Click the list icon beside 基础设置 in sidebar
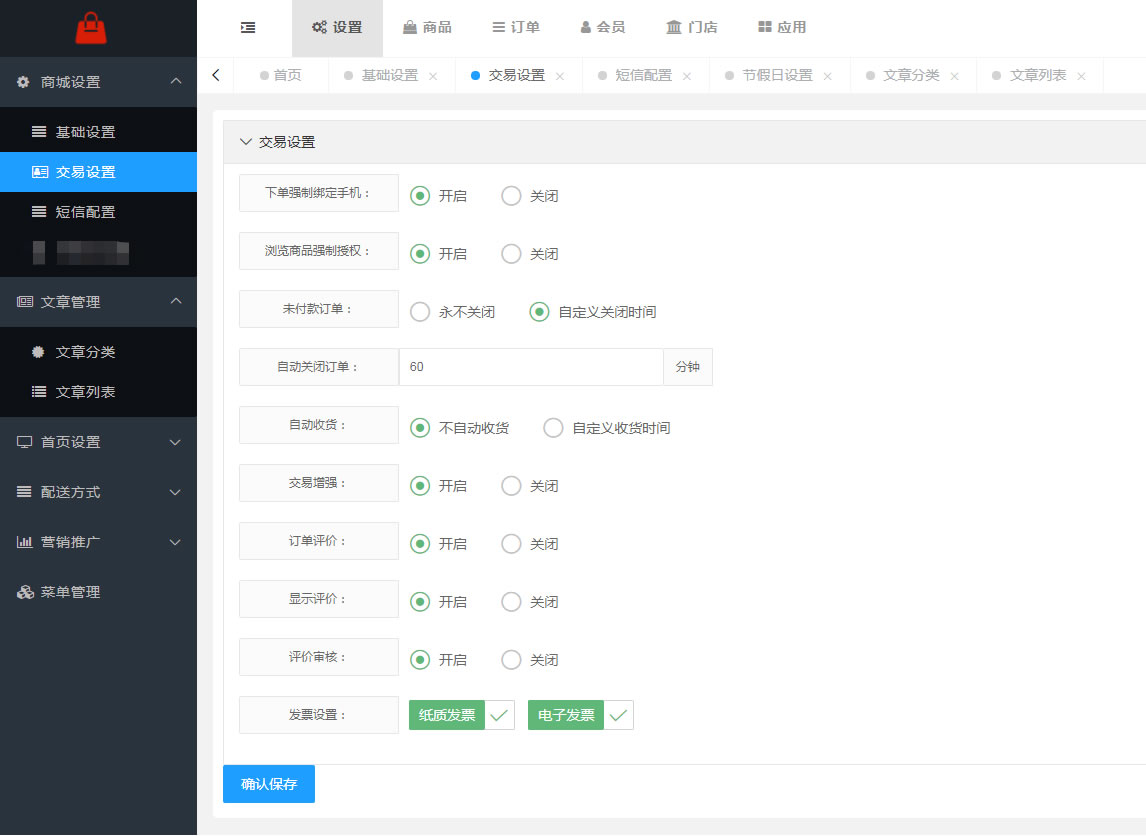The image size is (1146, 836). click(39, 132)
